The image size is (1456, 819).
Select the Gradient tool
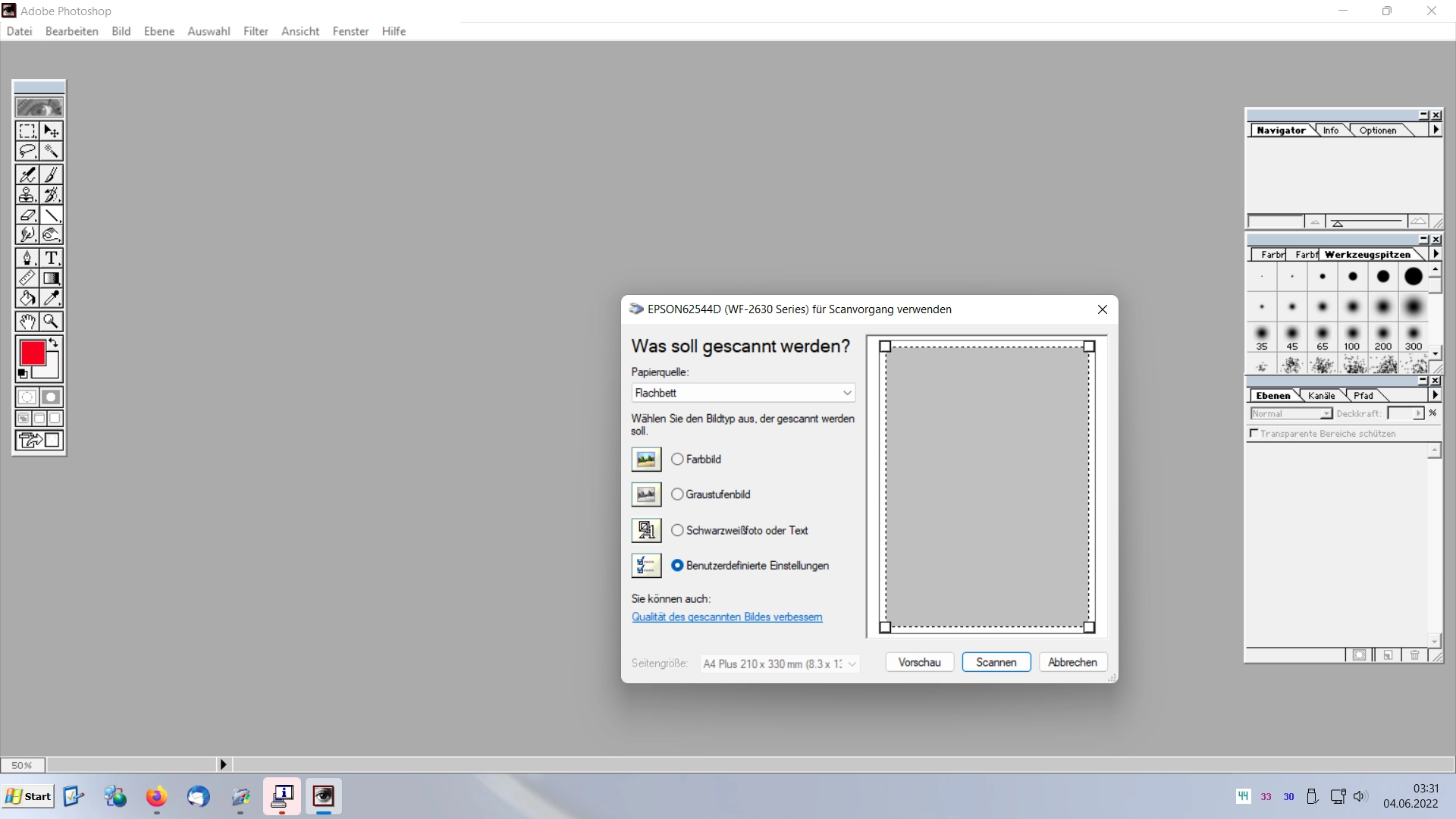point(52,278)
